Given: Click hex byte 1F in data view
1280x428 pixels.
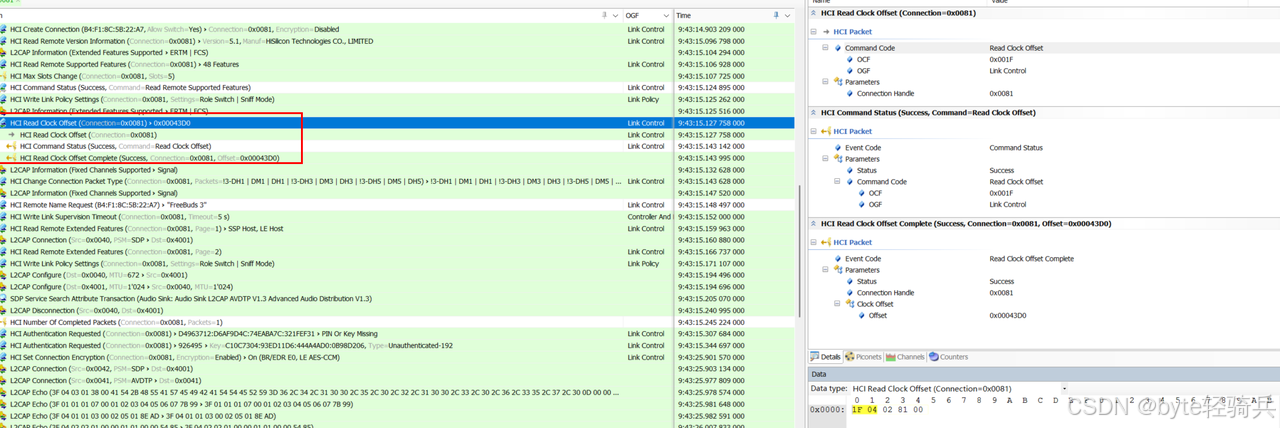Looking at the screenshot, I should (x=857, y=409).
